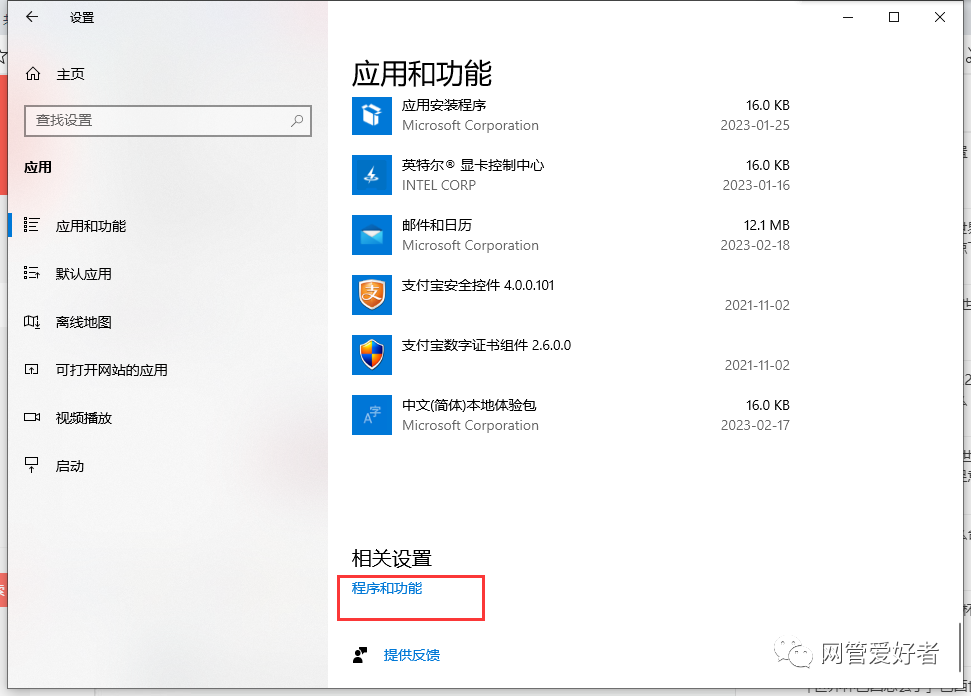Click the 中文(简体)本地体验包 icon
This screenshot has height=696, width=971.
(x=371, y=415)
